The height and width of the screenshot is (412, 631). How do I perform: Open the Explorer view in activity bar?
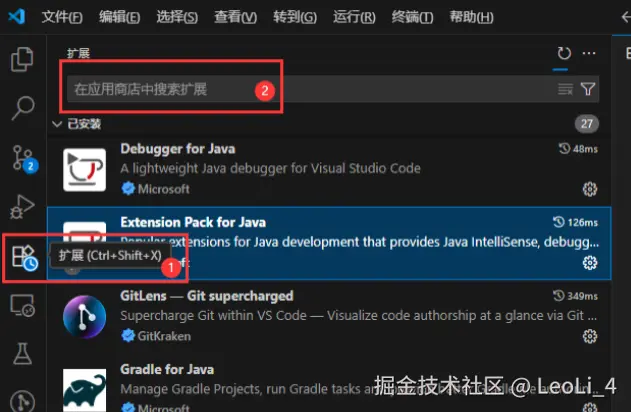pyautogui.click(x=22, y=59)
